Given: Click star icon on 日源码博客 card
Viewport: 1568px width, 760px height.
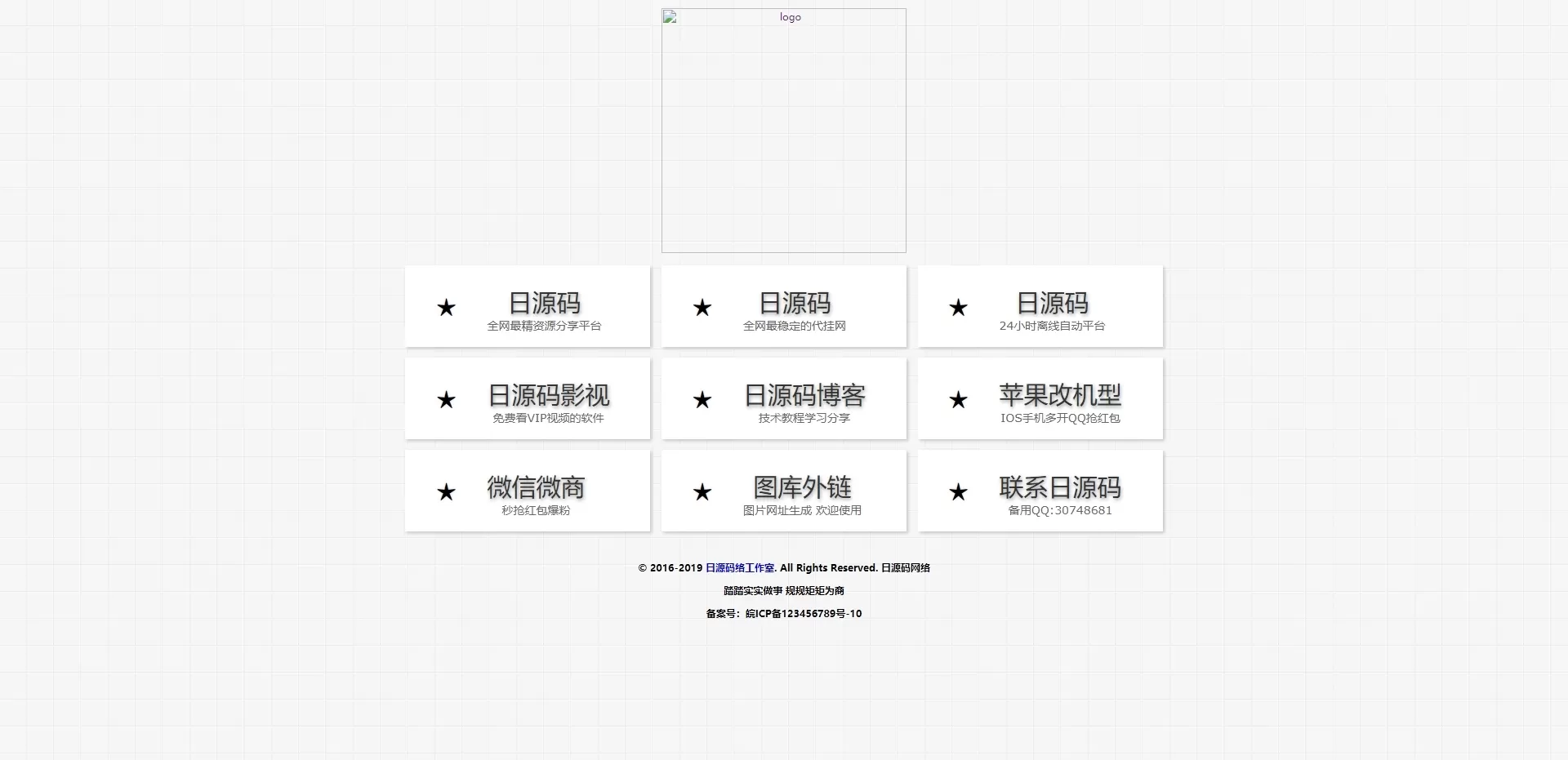Looking at the screenshot, I should (702, 400).
